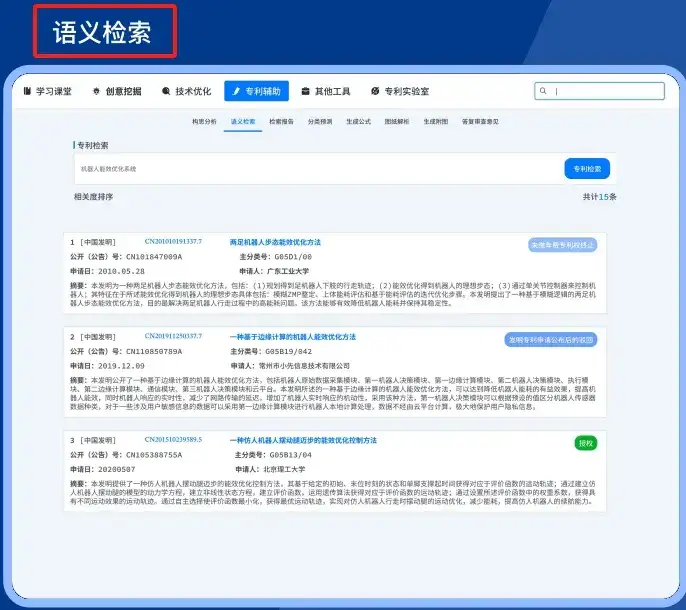Open title 一种仿人机器人摆动腿迈步的能效优化控制方法
The image size is (686, 610).
pos(303,440)
